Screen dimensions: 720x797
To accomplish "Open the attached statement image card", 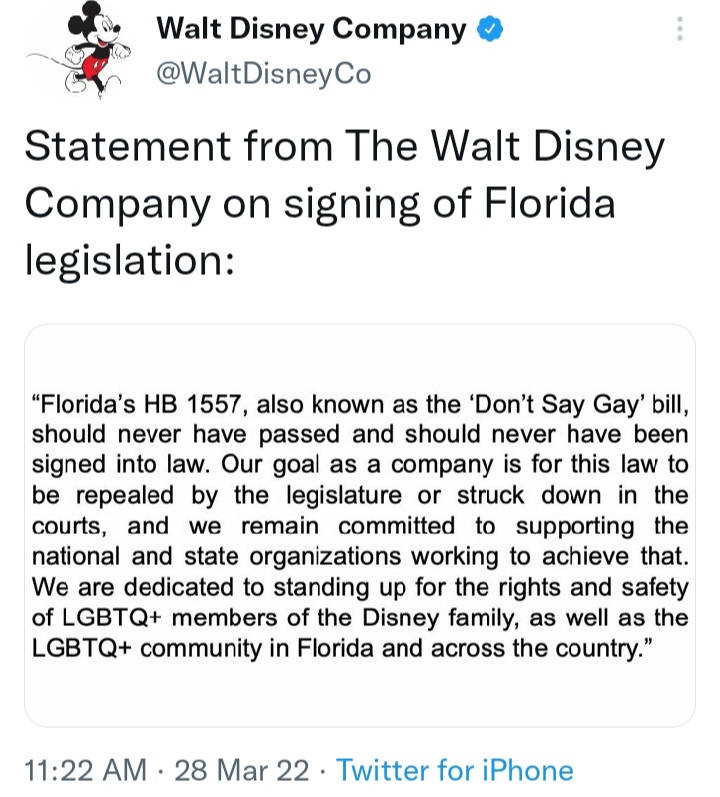I will pyautogui.click(x=359, y=524).
